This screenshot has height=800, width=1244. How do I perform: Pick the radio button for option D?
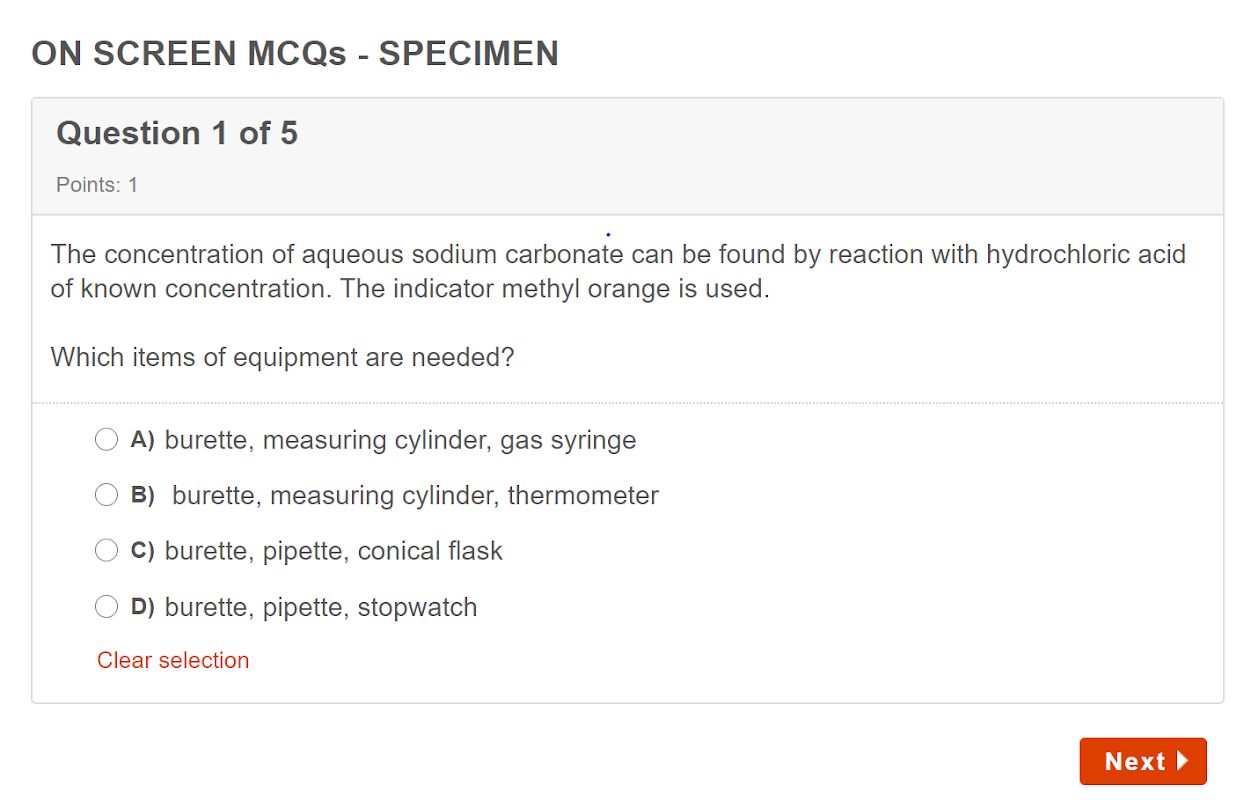coord(106,606)
